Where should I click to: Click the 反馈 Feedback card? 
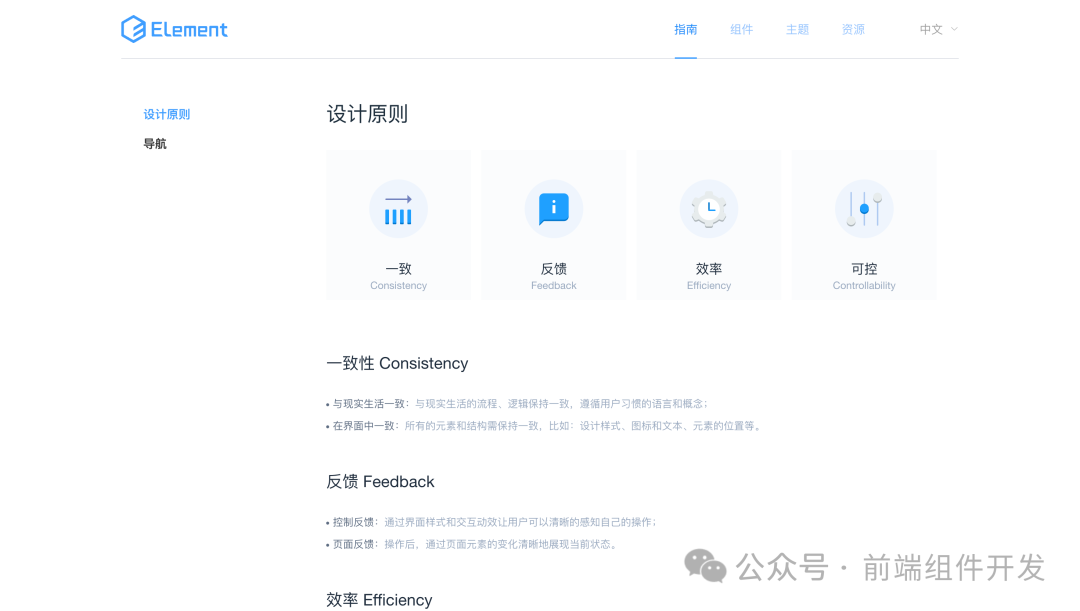tap(553, 224)
